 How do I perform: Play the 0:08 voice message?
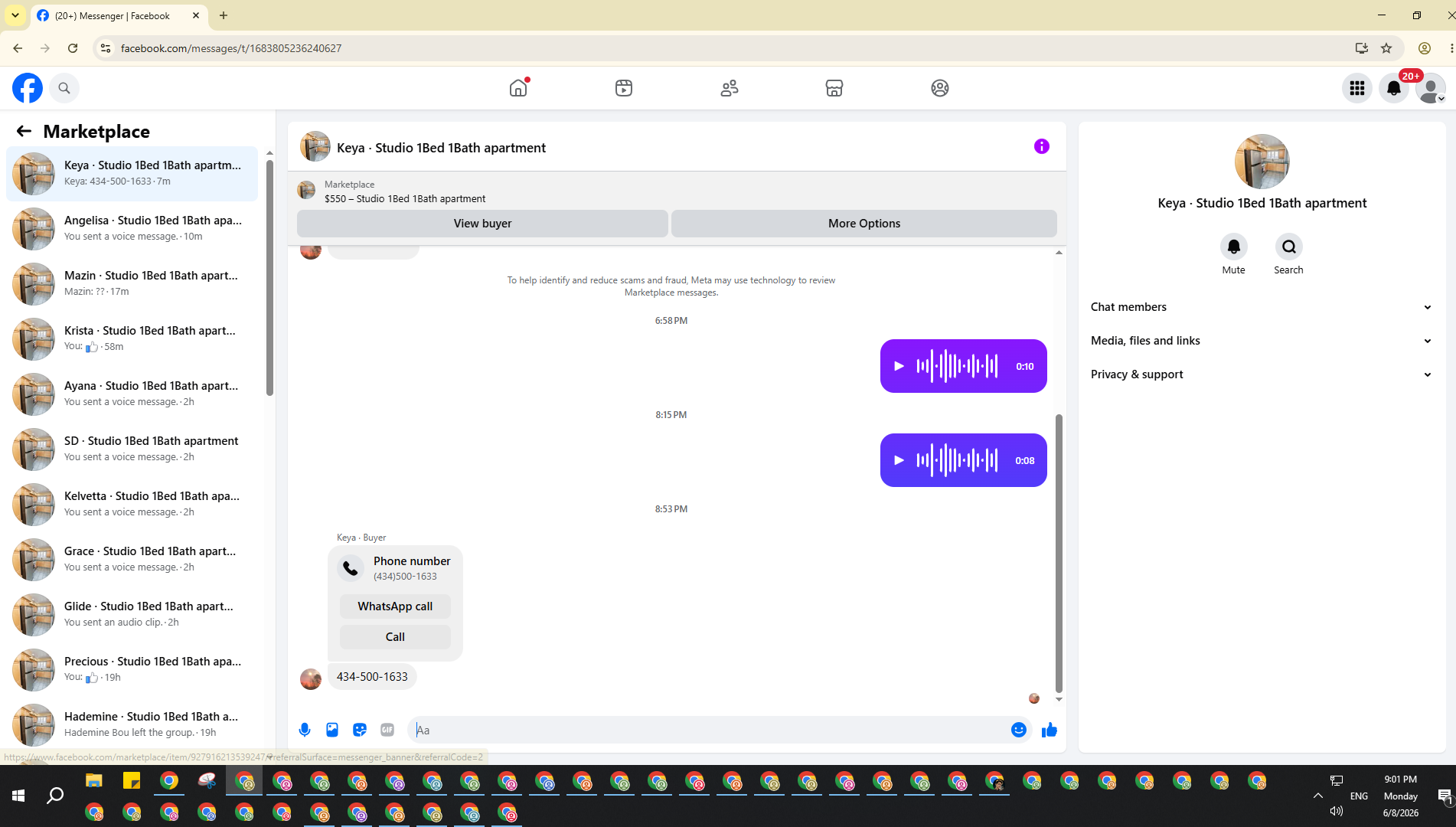tap(899, 460)
